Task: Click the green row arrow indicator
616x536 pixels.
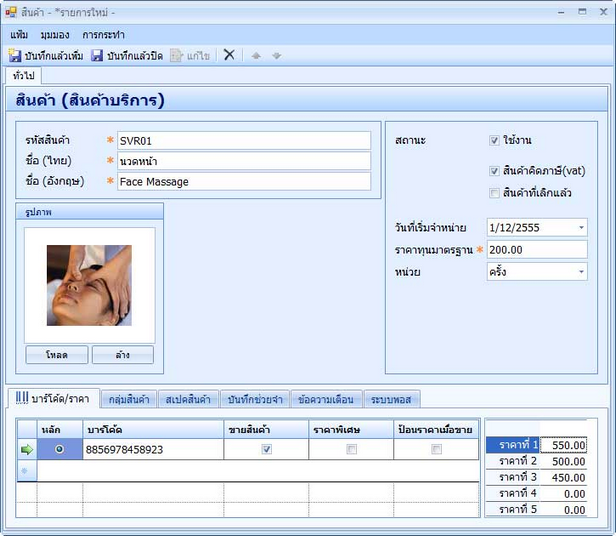Action: [27, 450]
